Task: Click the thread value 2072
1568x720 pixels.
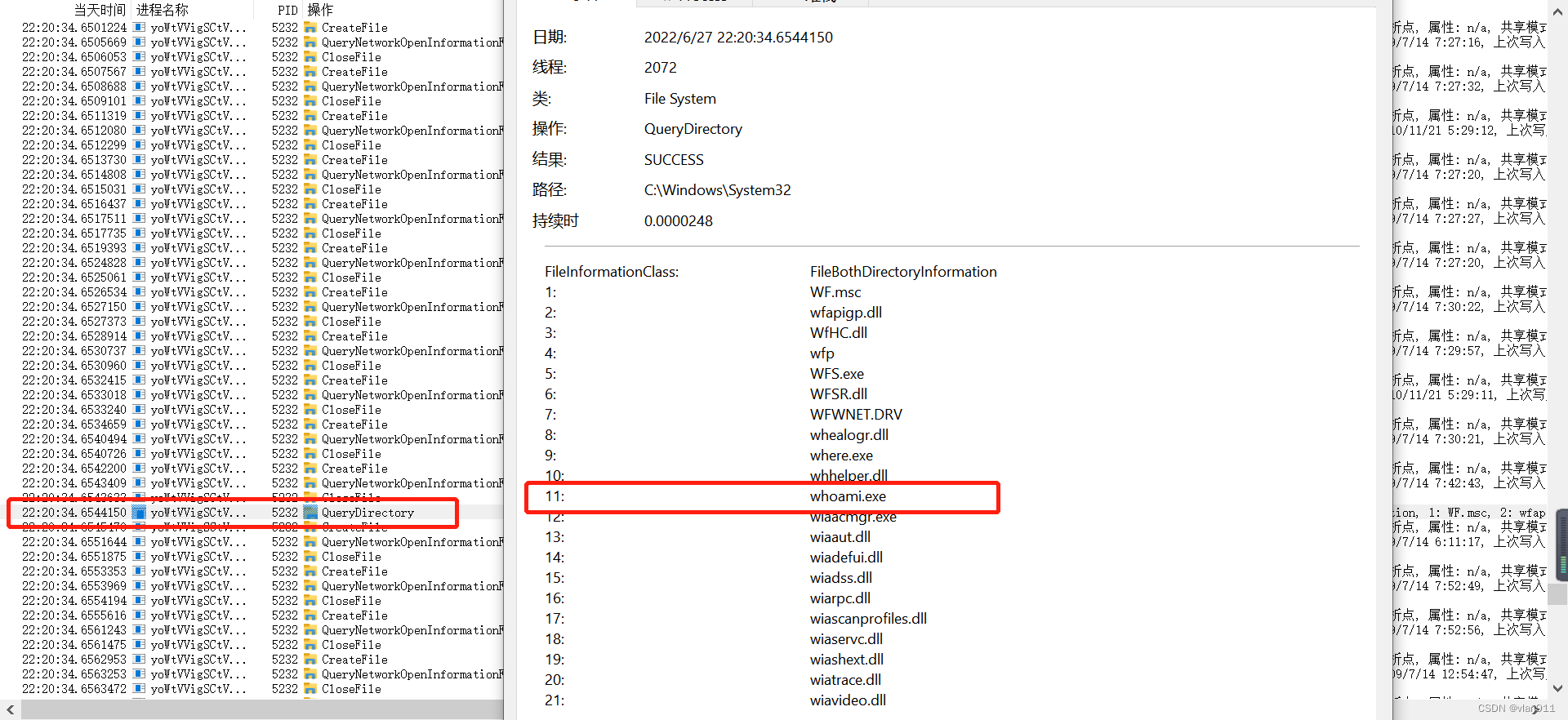Action: coord(660,68)
